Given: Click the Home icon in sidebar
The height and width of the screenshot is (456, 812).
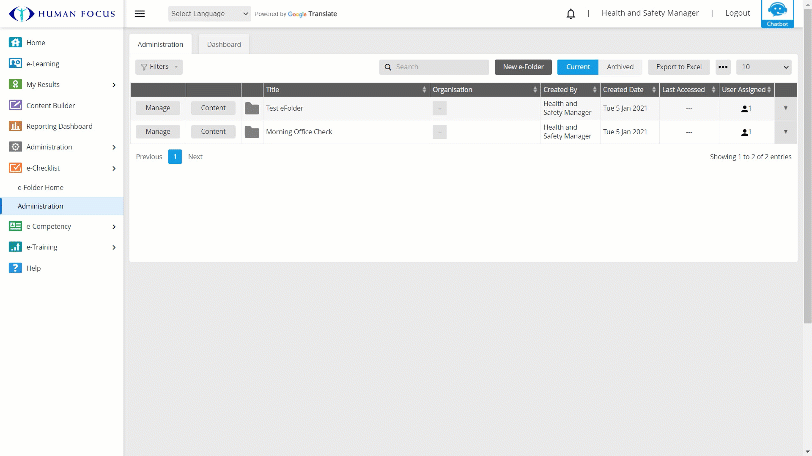Looking at the screenshot, I should 15,43.
